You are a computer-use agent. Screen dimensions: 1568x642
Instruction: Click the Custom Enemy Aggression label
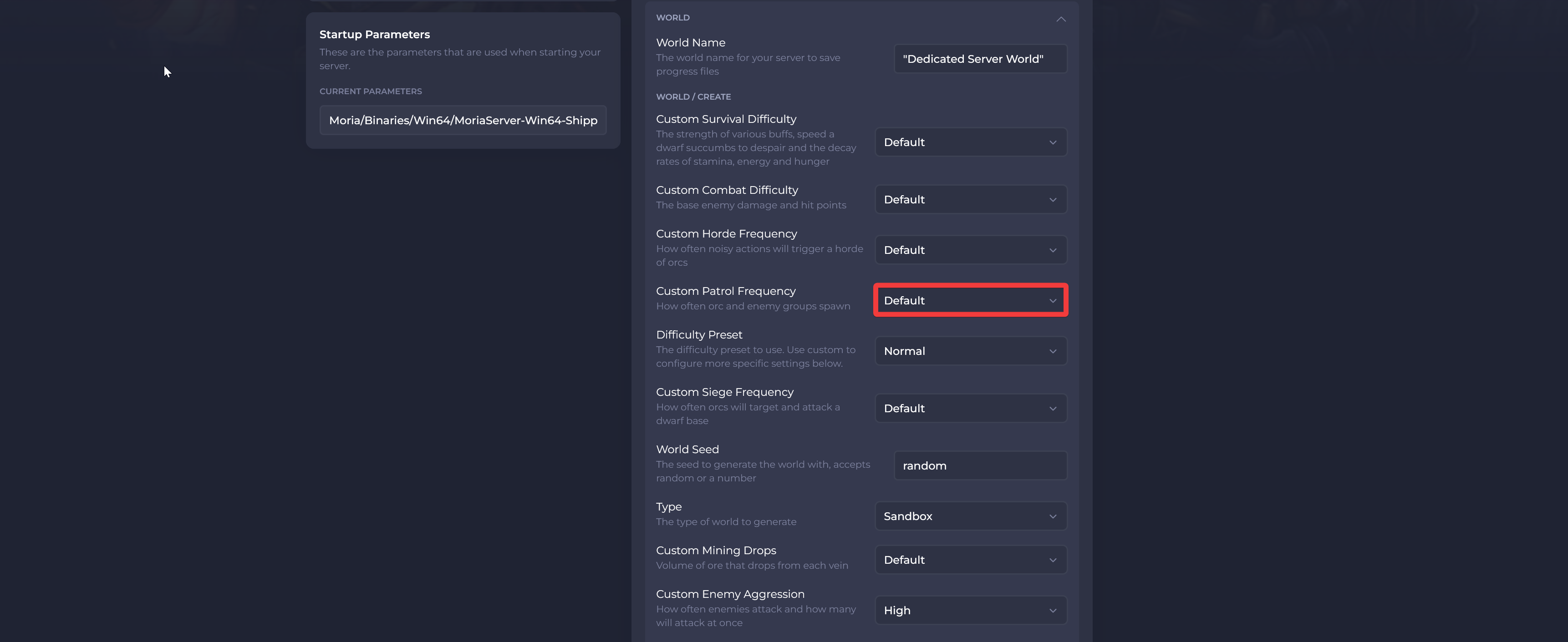click(x=730, y=595)
